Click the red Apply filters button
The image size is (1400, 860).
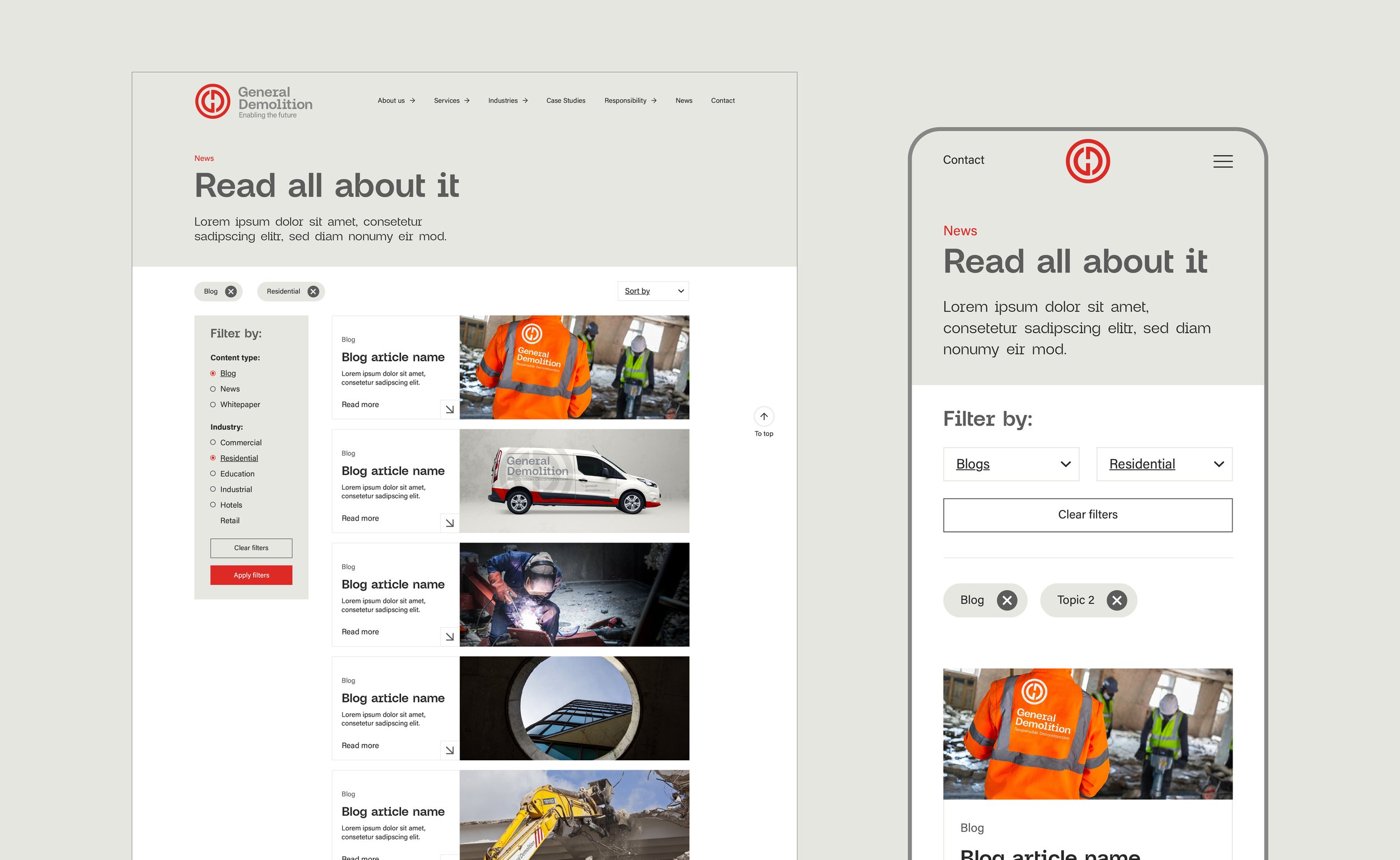tap(251, 575)
